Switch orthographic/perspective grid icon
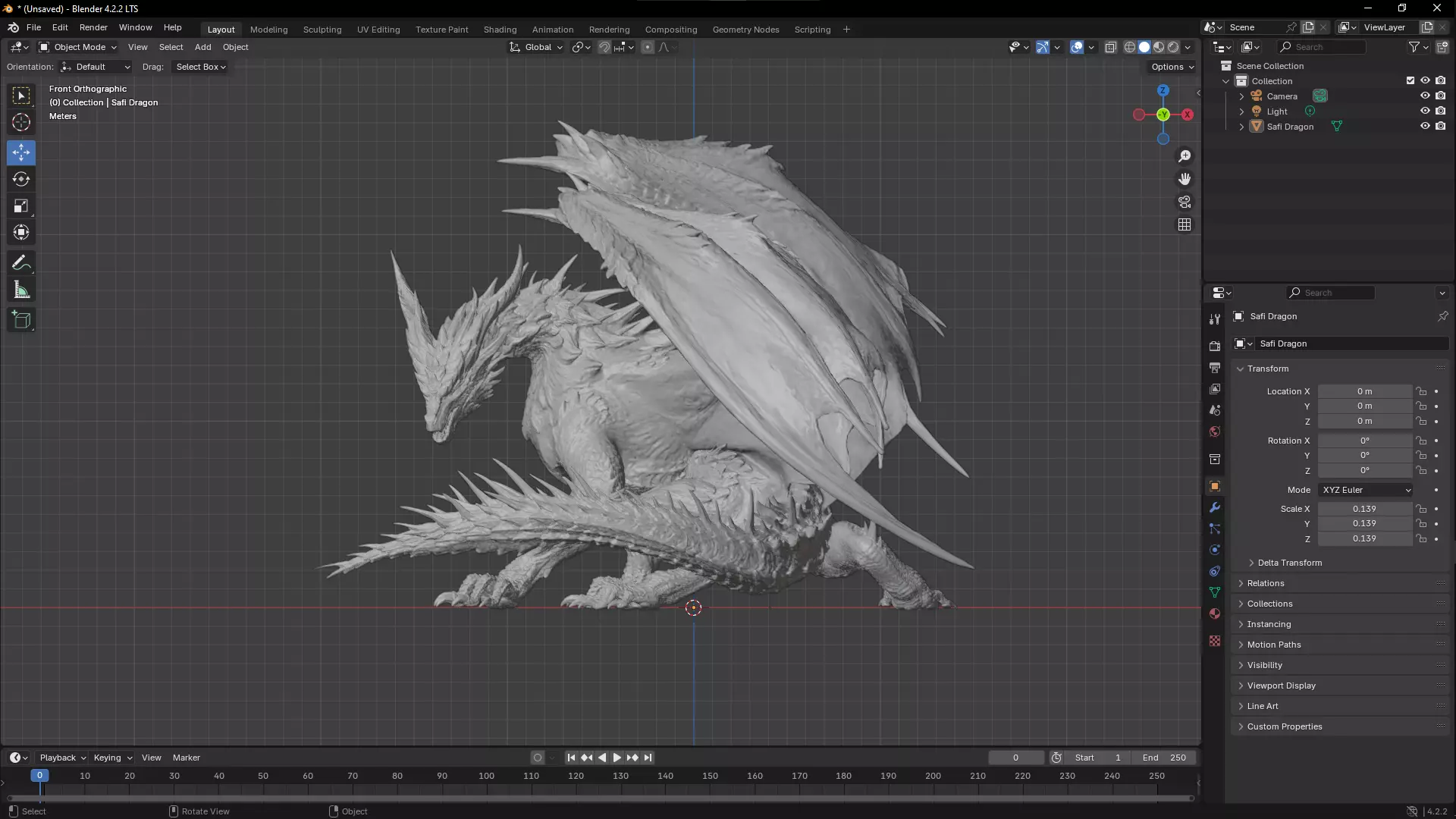The image size is (1456, 819). pos(1185,224)
